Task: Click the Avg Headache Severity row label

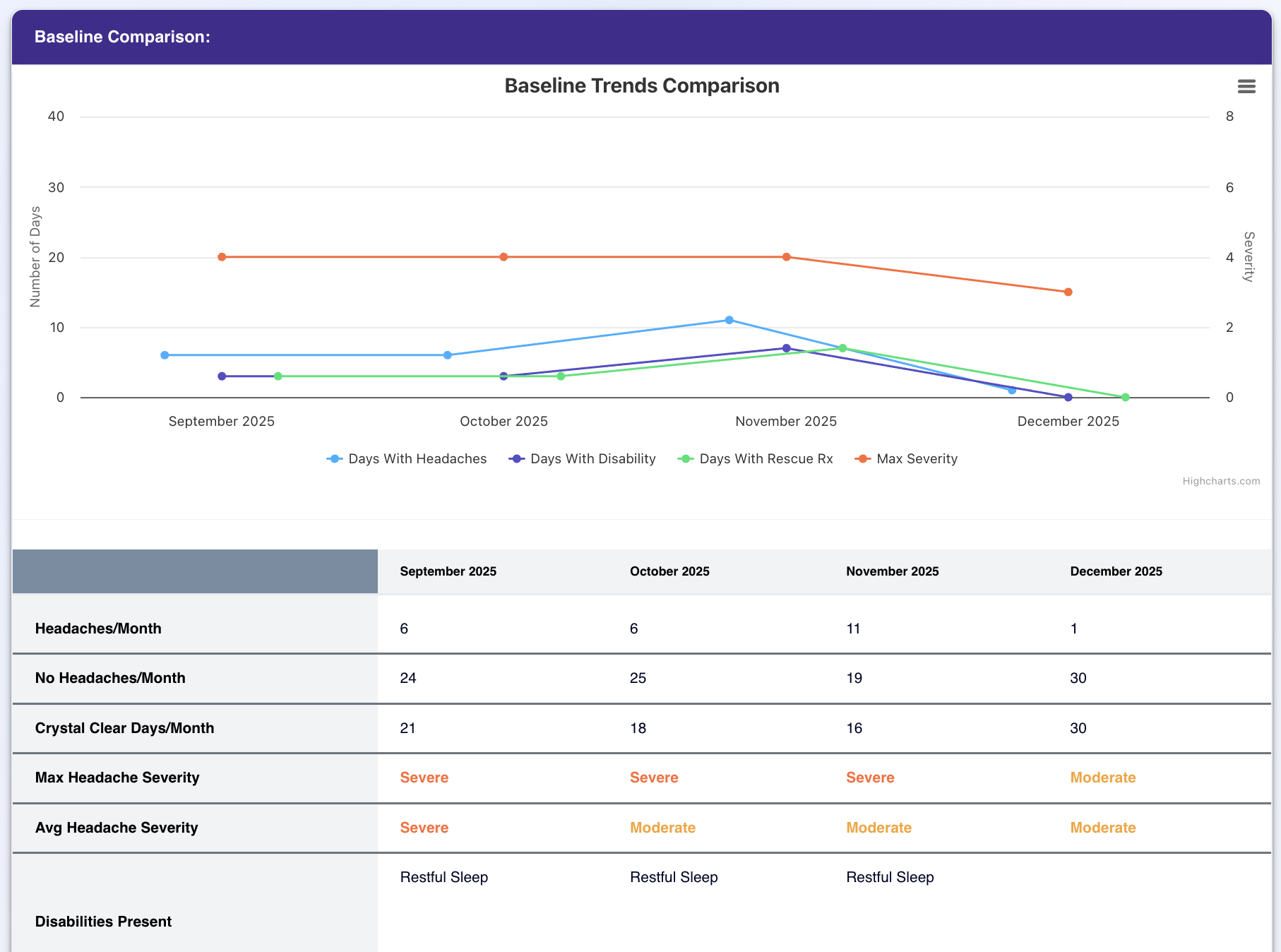Action: point(117,828)
